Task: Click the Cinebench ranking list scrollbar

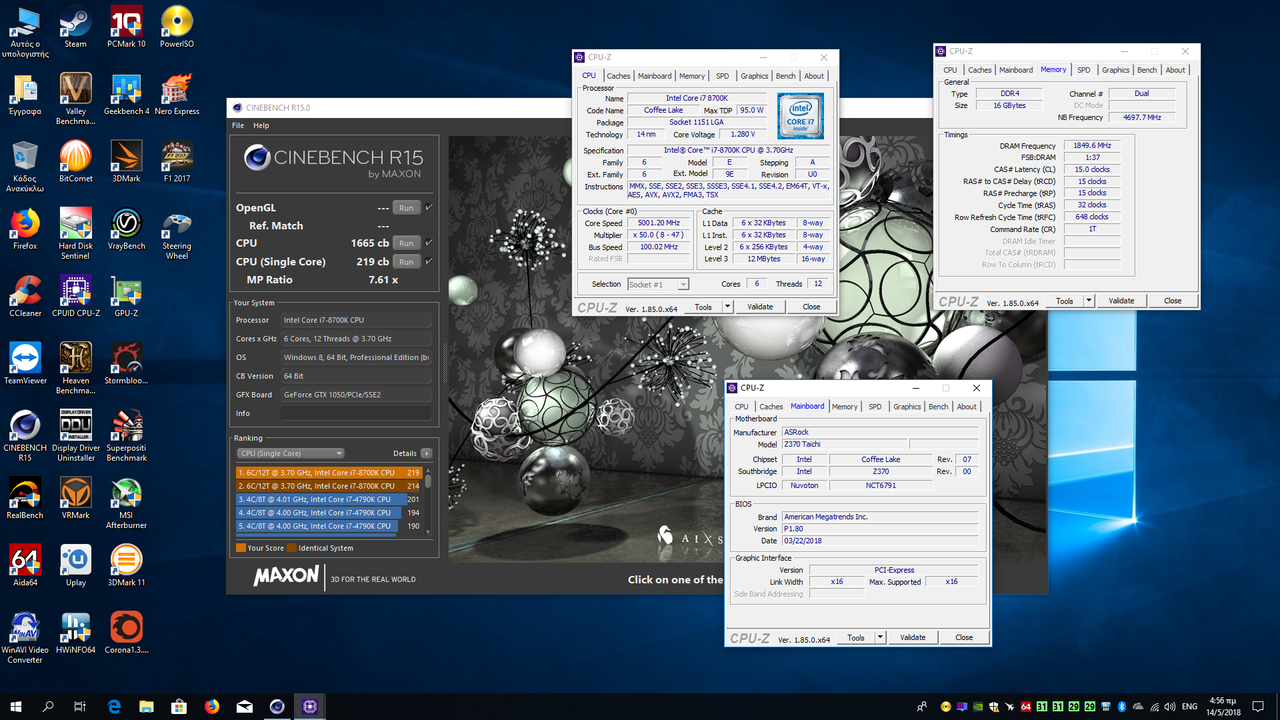Action: pyautogui.click(x=429, y=499)
